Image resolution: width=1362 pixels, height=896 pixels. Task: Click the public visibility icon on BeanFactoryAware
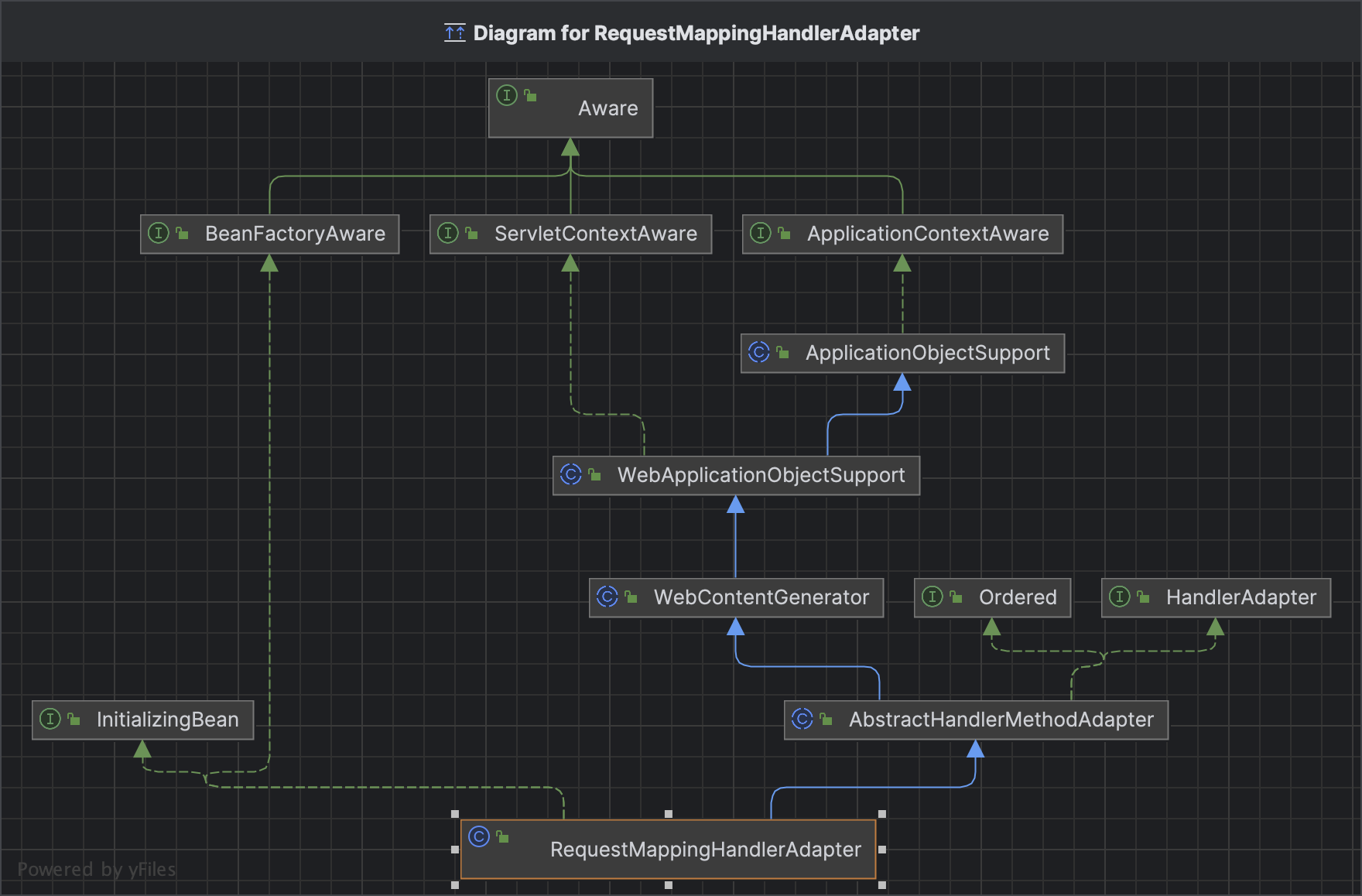(183, 233)
